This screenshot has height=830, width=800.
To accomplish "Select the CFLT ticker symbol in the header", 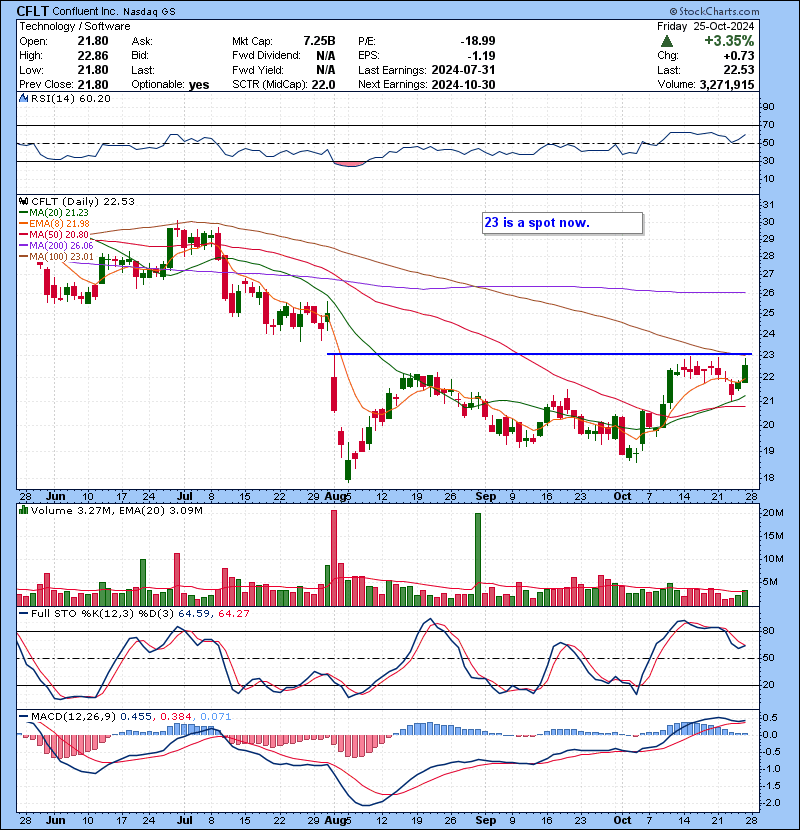I will [33, 11].
